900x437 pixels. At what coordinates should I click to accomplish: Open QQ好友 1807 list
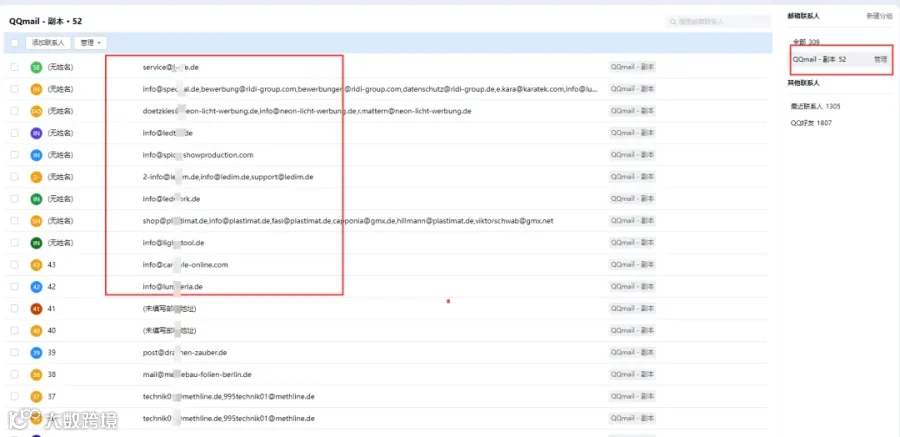tap(811, 123)
